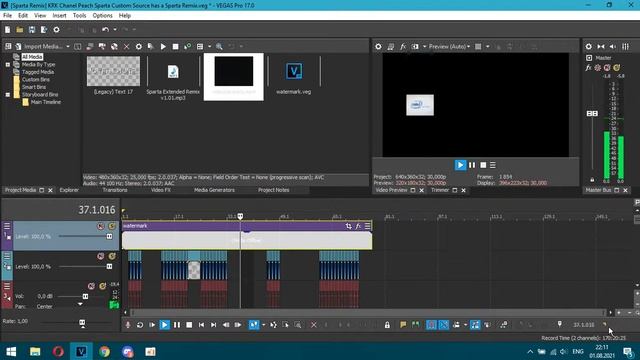Open Import Media dropdown arrow
Viewport: 640px width, 360px height.
click(x=68, y=47)
